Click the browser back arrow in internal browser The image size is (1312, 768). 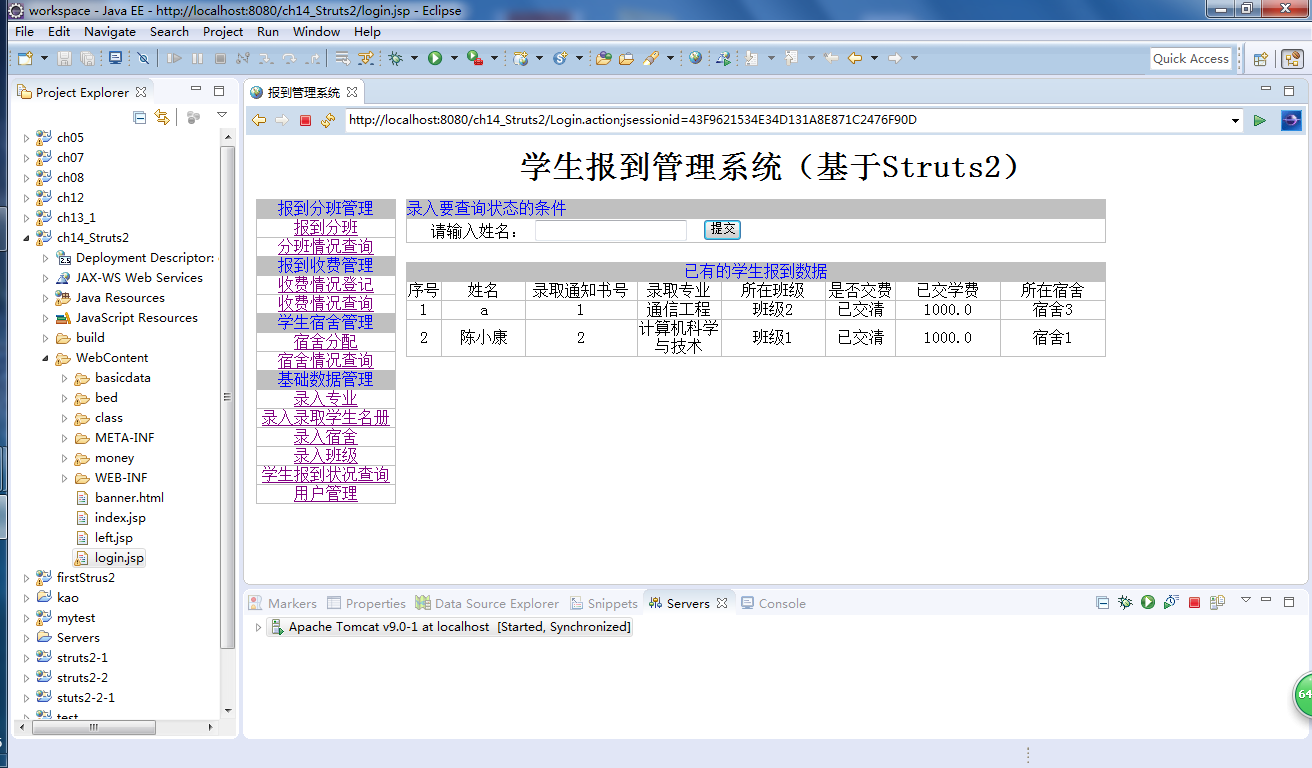pos(259,120)
